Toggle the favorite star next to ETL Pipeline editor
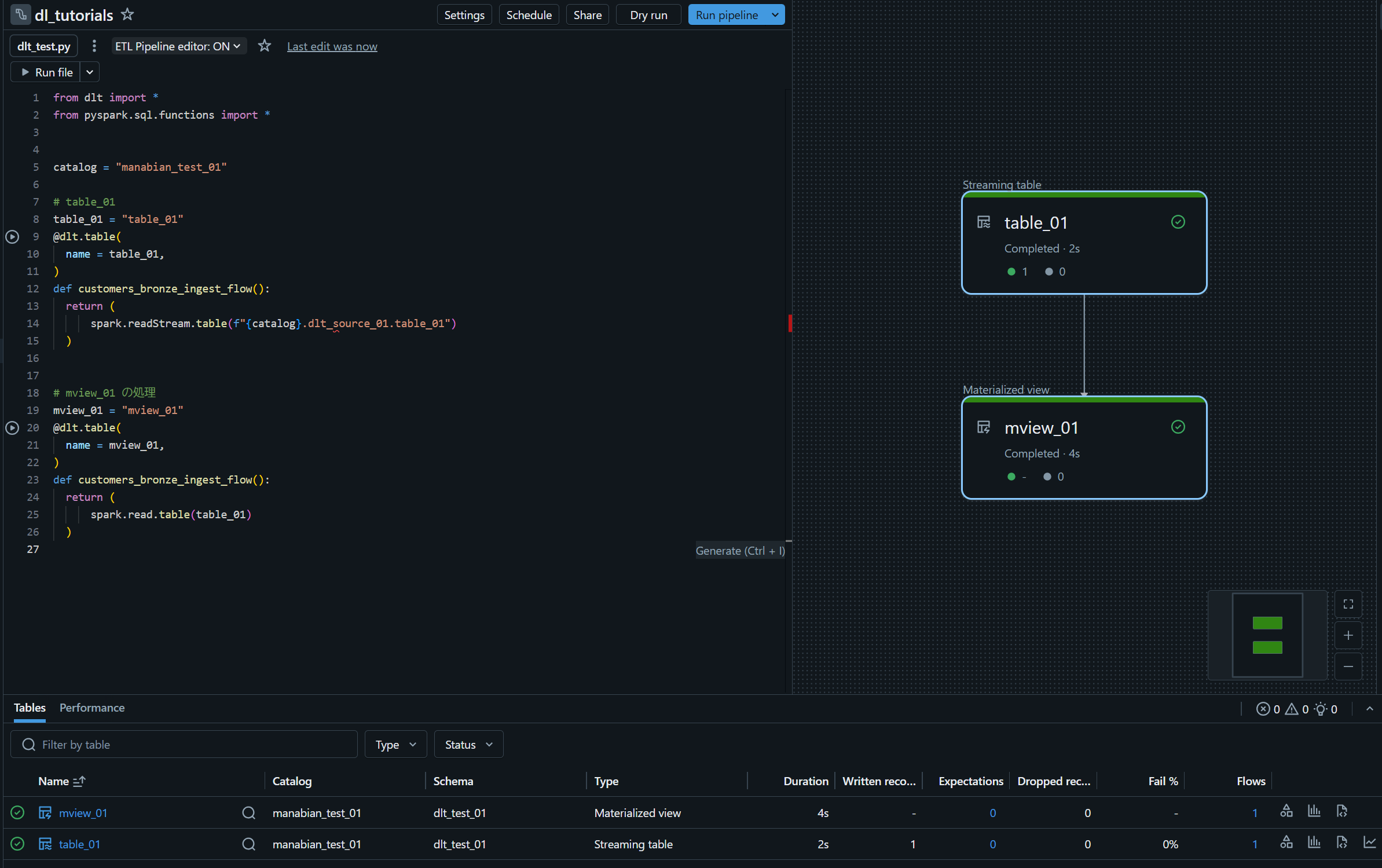Image resolution: width=1382 pixels, height=868 pixels. tap(264, 46)
